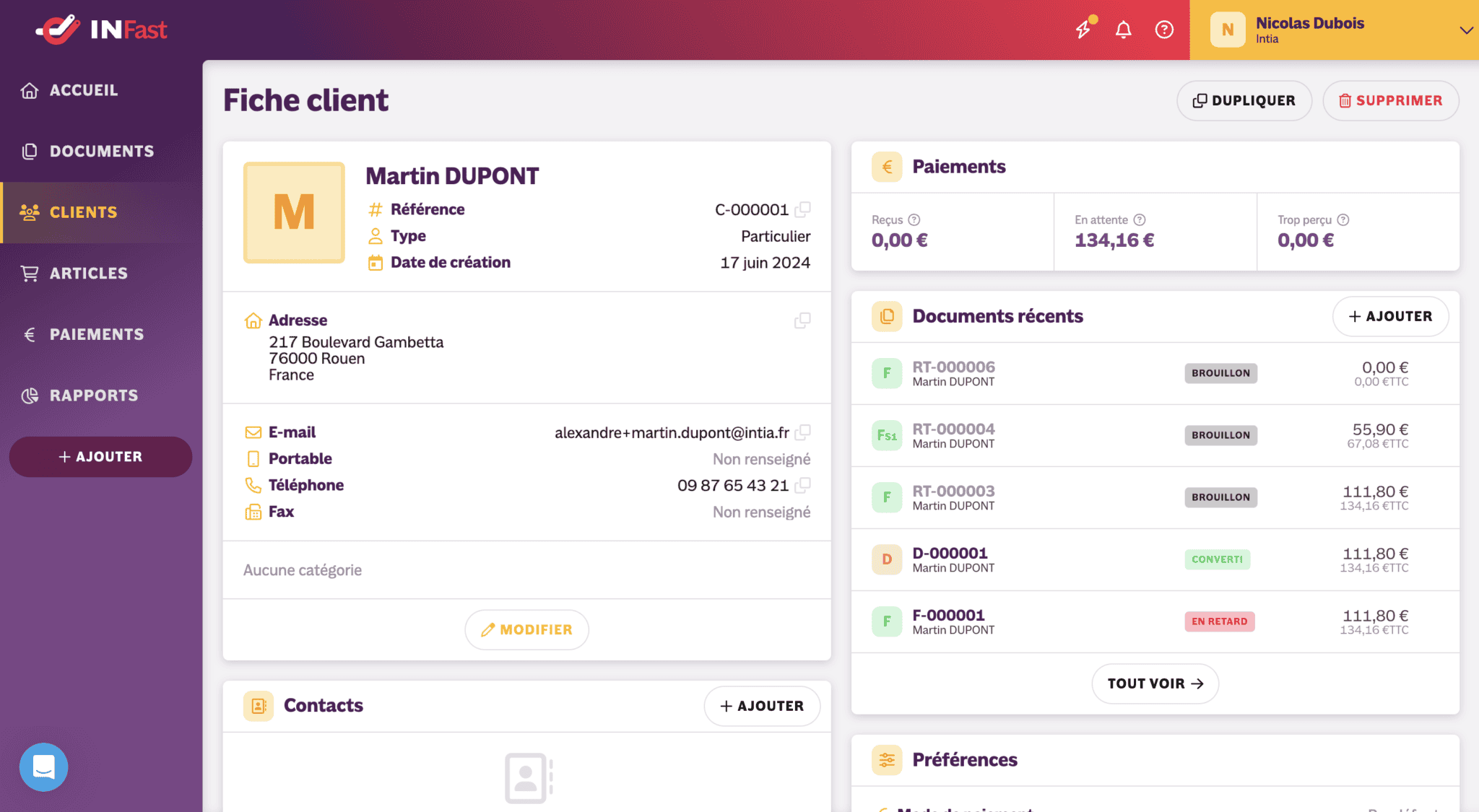
Task: Copy the client reference using its copy icon
Action: tap(803, 209)
